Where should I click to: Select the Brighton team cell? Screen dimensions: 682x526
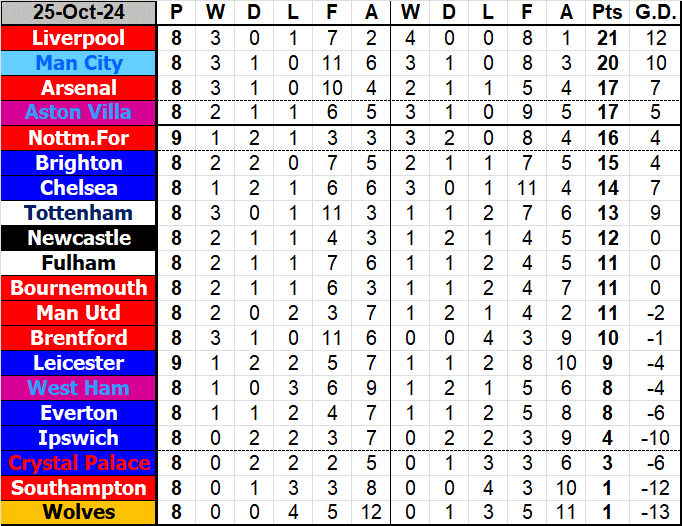tap(79, 163)
